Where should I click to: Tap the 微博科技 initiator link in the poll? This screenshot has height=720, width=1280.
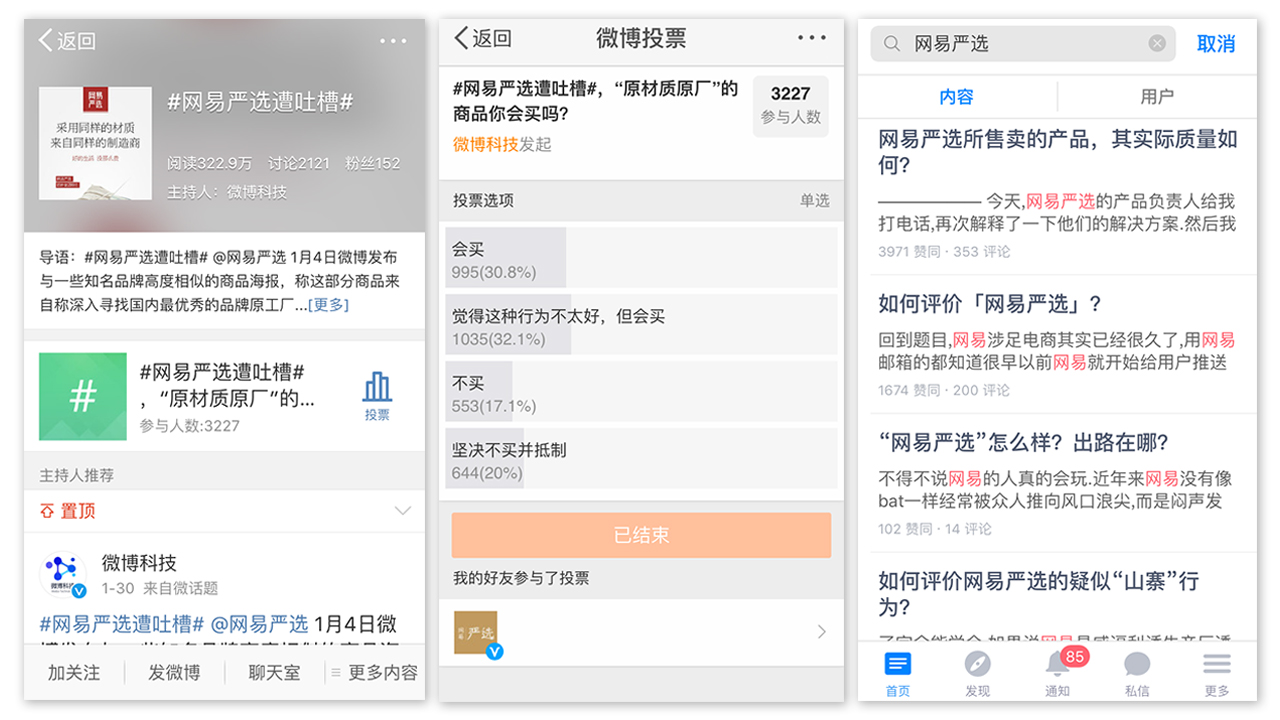pyautogui.click(x=486, y=144)
